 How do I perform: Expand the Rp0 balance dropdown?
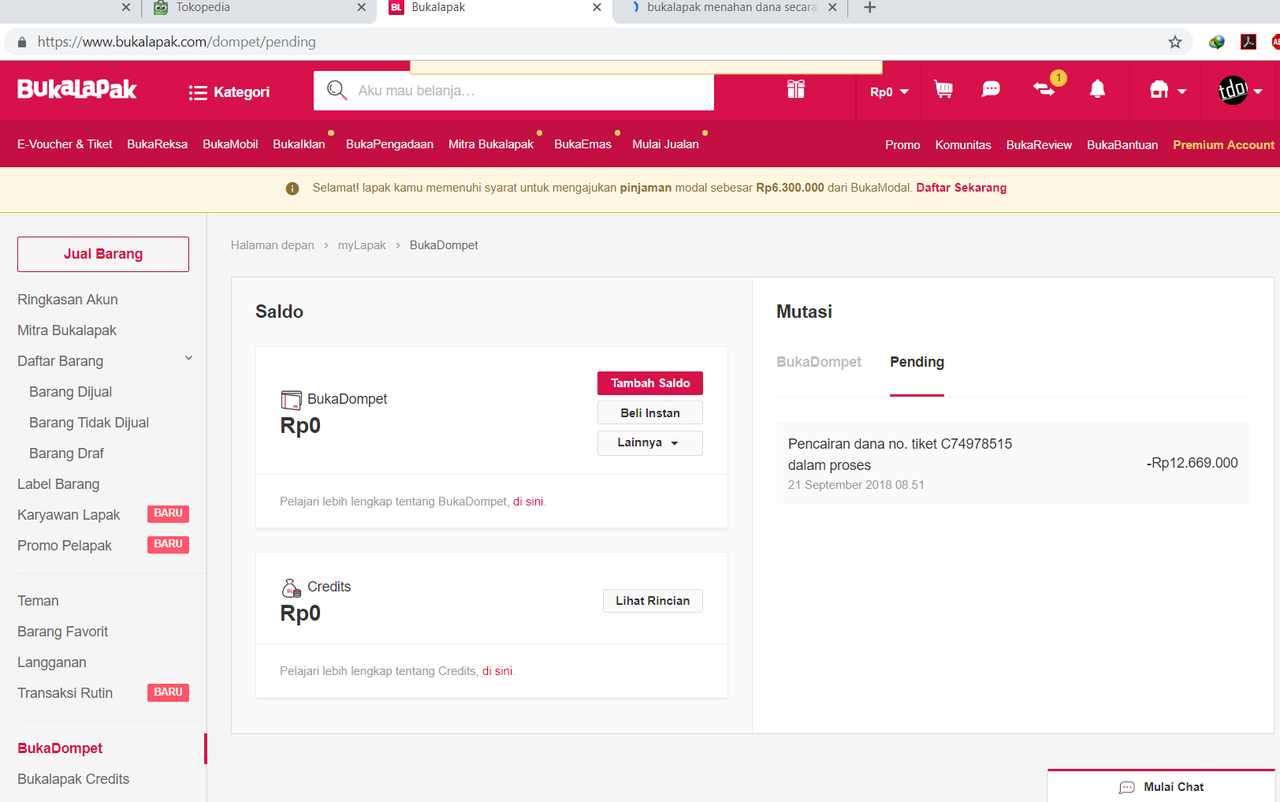pos(889,92)
